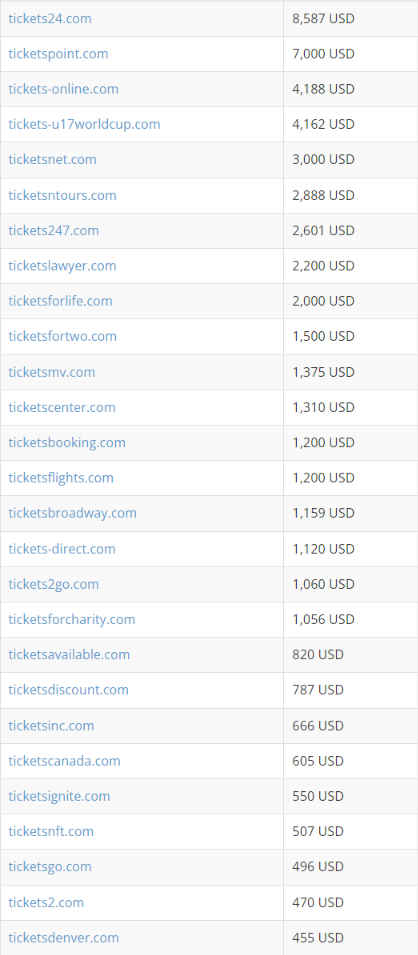Click the ticketsmv.com domain link
Viewport: 418px width, 955px height.
pyautogui.click(x=52, y=372)
